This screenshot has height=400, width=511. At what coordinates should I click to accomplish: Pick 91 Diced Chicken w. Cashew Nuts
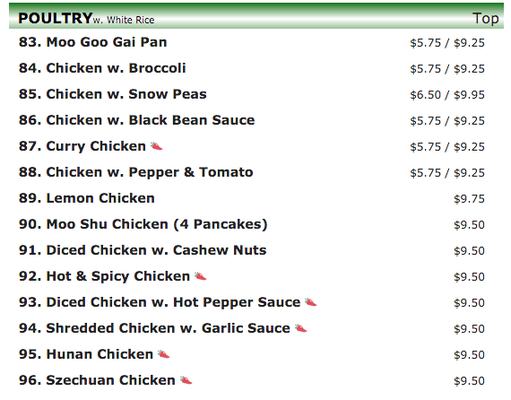143,250
